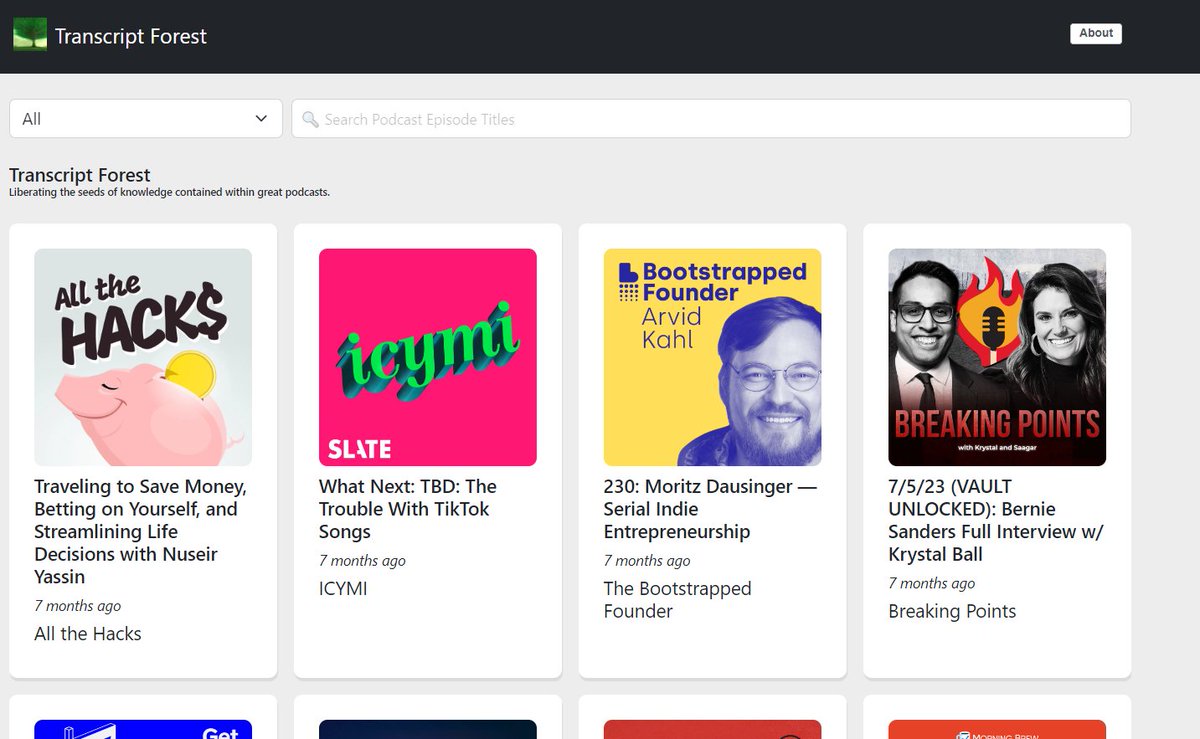Open the Breaking Points podcast artwork
The width and height of the screenshot is (1200, 739).
tap(997, 357)
